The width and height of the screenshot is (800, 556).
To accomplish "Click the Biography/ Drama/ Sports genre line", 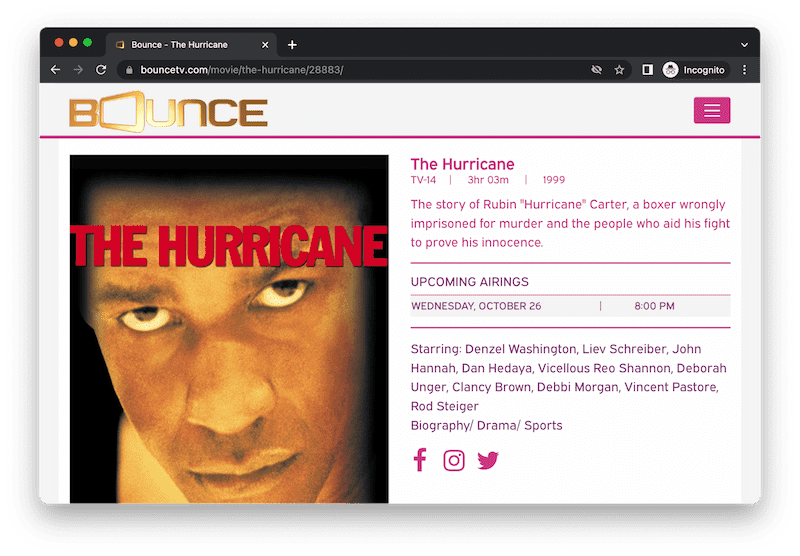I will coord(486,425).
